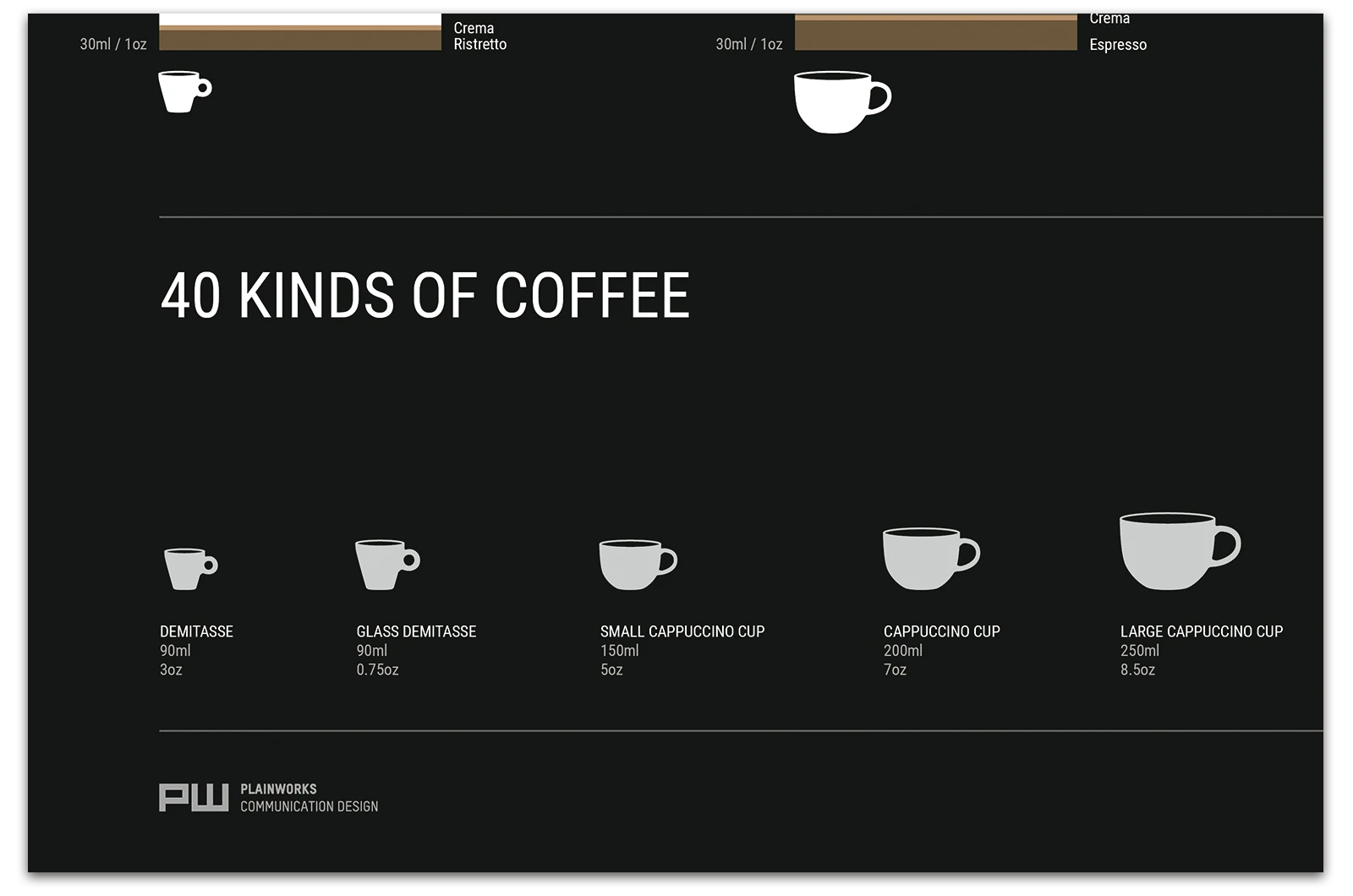Select the Espresso label entry

click(1119, 45)
